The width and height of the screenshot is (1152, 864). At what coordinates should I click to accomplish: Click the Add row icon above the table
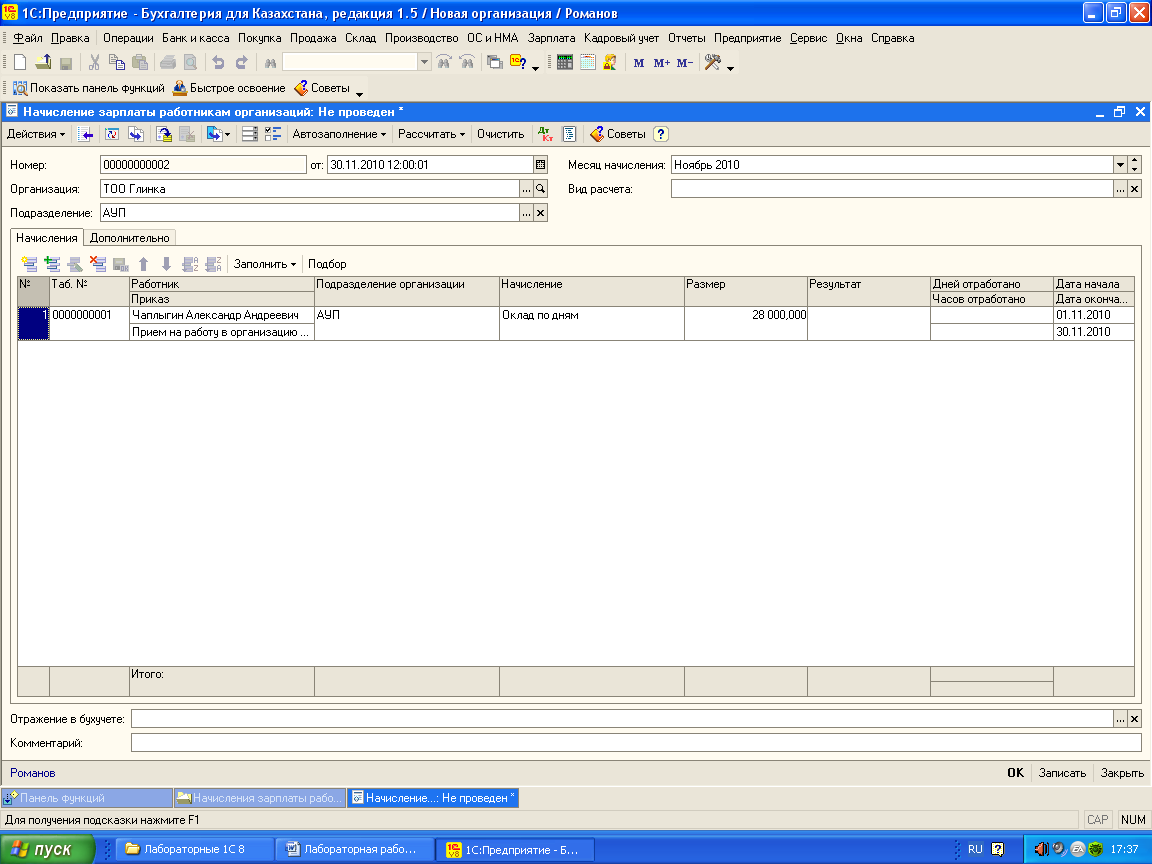pos(29,264)
